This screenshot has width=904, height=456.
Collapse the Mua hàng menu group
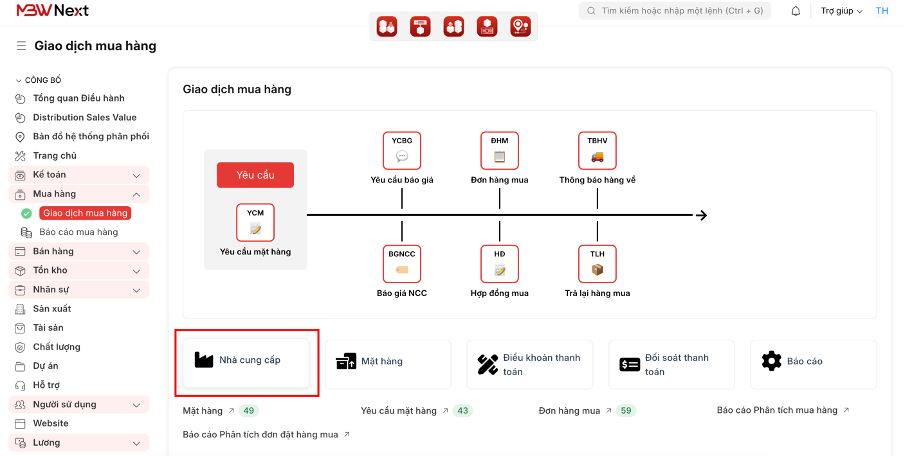coord(136,194)
